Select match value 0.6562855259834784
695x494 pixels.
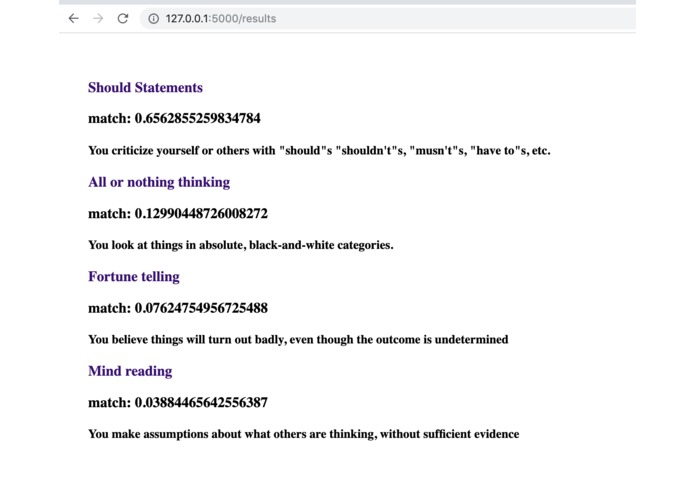point(198,118)
